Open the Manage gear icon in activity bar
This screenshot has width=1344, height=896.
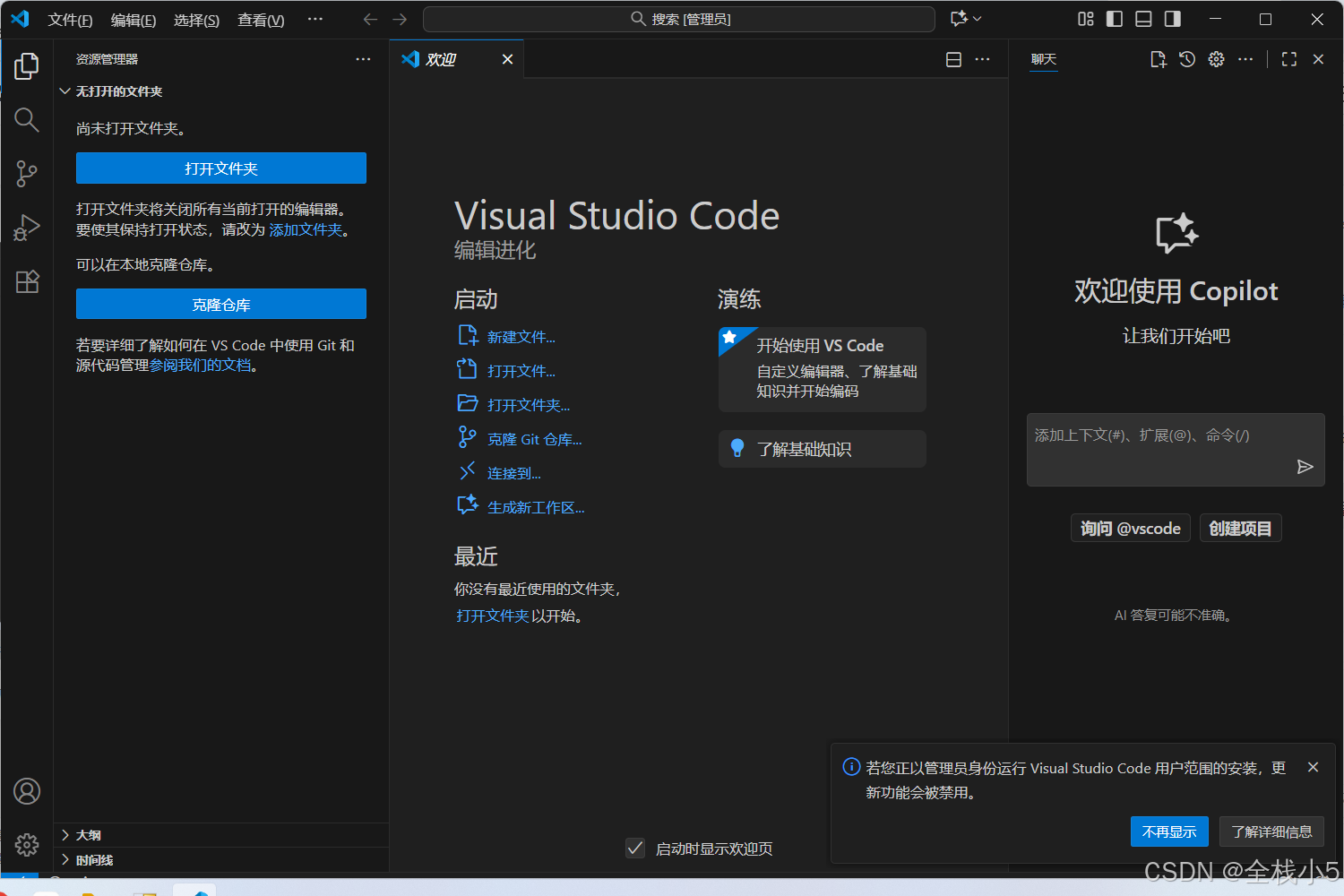coord(27,844)
